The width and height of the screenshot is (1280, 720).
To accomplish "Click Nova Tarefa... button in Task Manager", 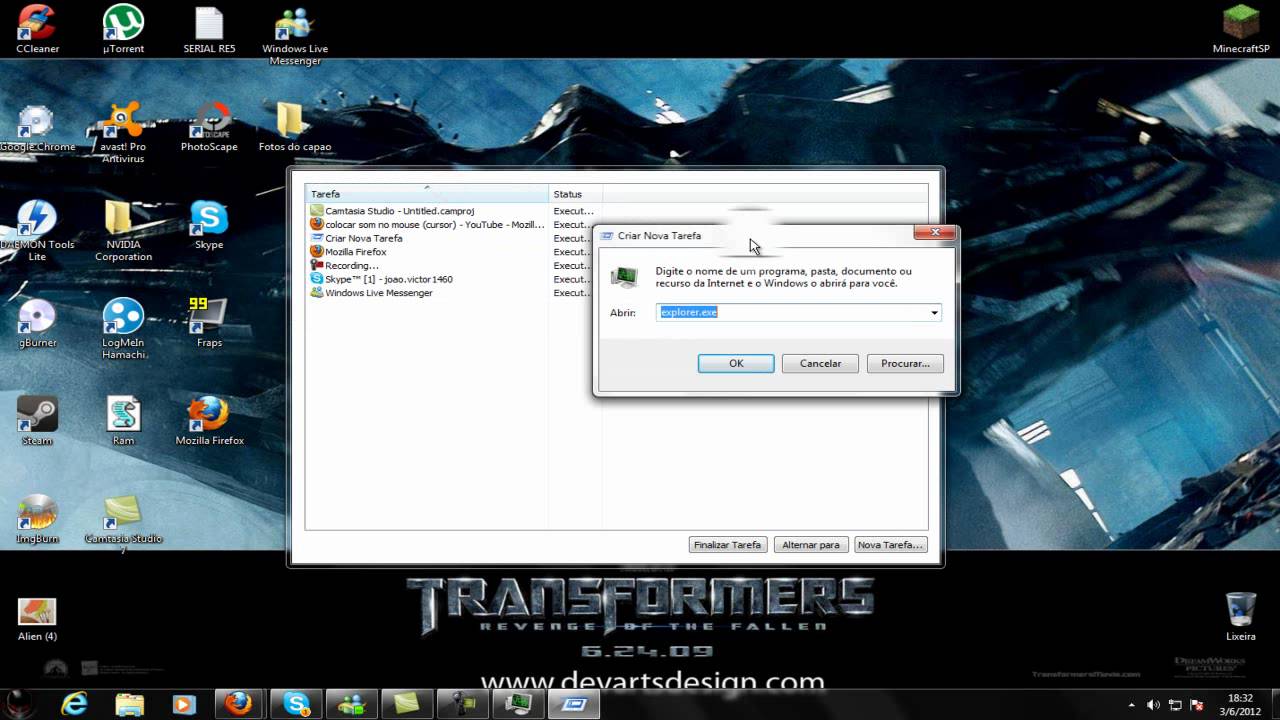I will (x=890, y=545).
